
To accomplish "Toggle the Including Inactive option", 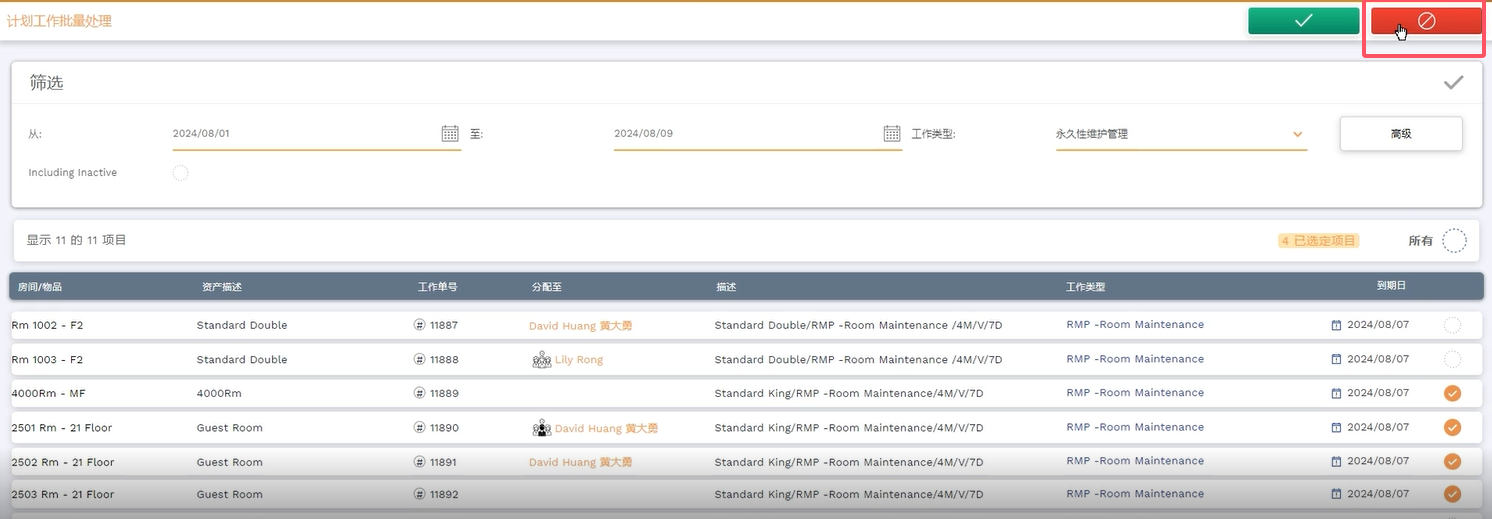I will coord(180,173).
